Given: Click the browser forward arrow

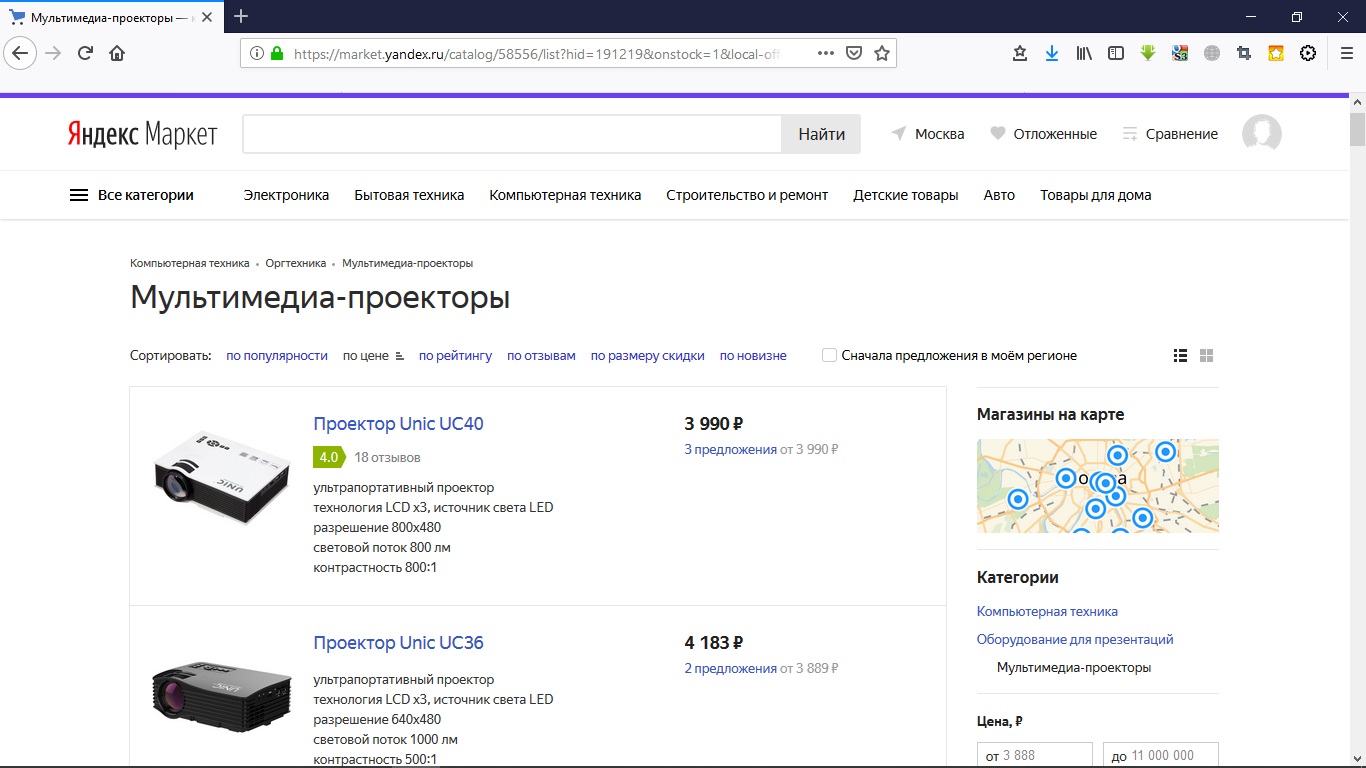Looking at the screenshot, I should click(x=53, y=53).
